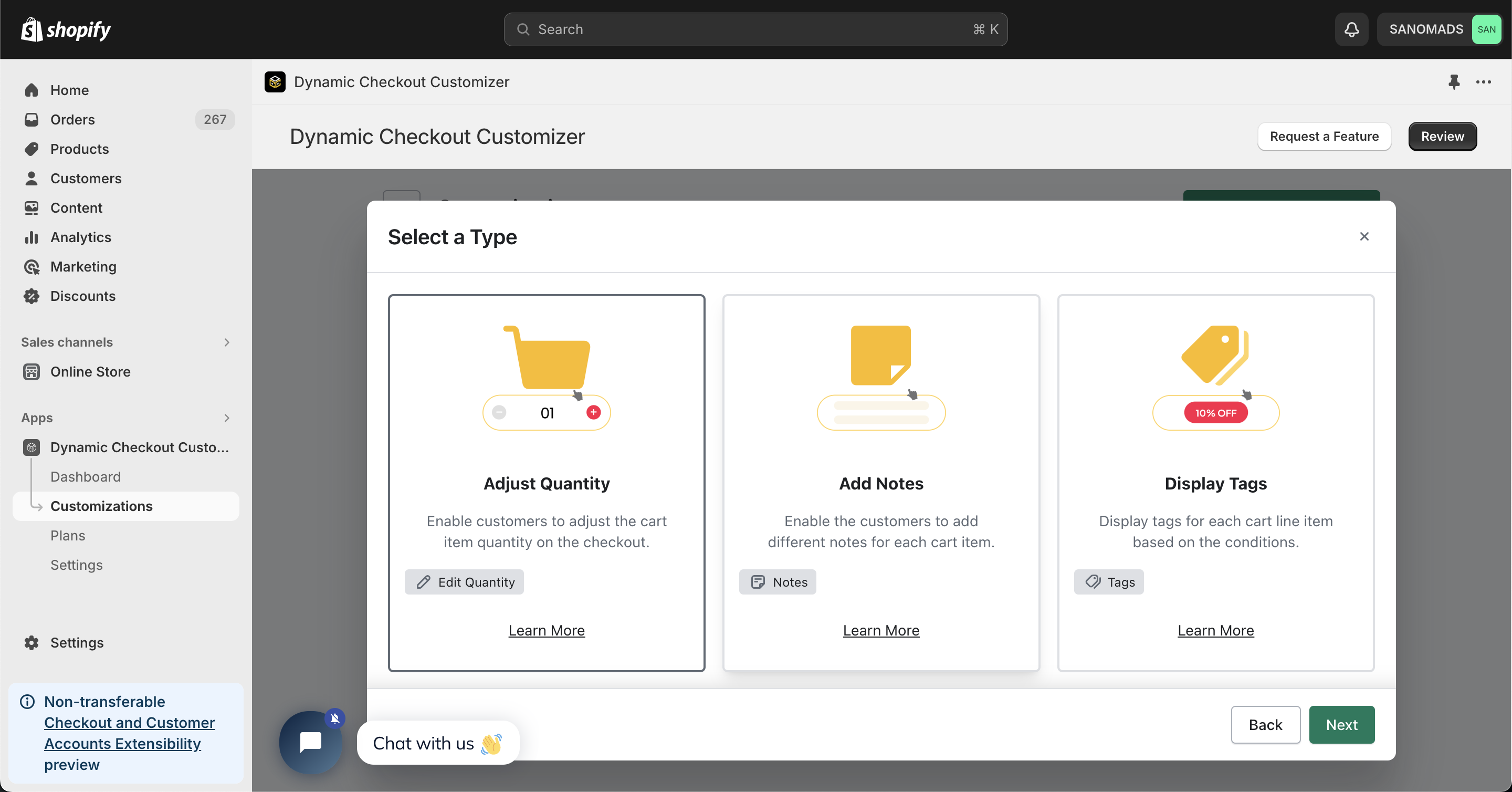The height and width of the screenshot is (792, 1512).
Task: Select the Adjust Quantity type card
Action: pyautogui.click(x=547, y=483)
